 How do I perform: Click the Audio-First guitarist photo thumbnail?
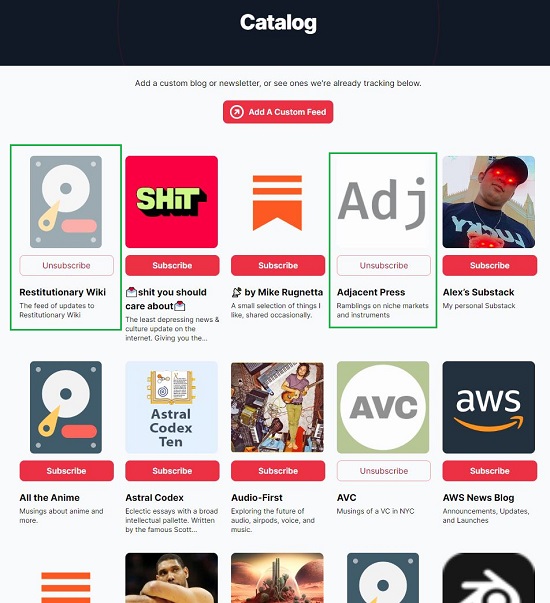pyautogui.click(x=277, y=407)
